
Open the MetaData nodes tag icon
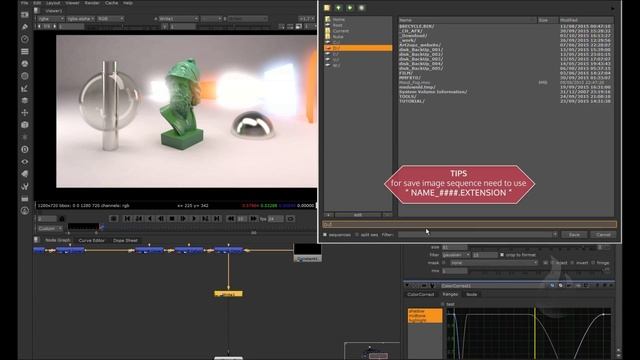tap(24, 174)
